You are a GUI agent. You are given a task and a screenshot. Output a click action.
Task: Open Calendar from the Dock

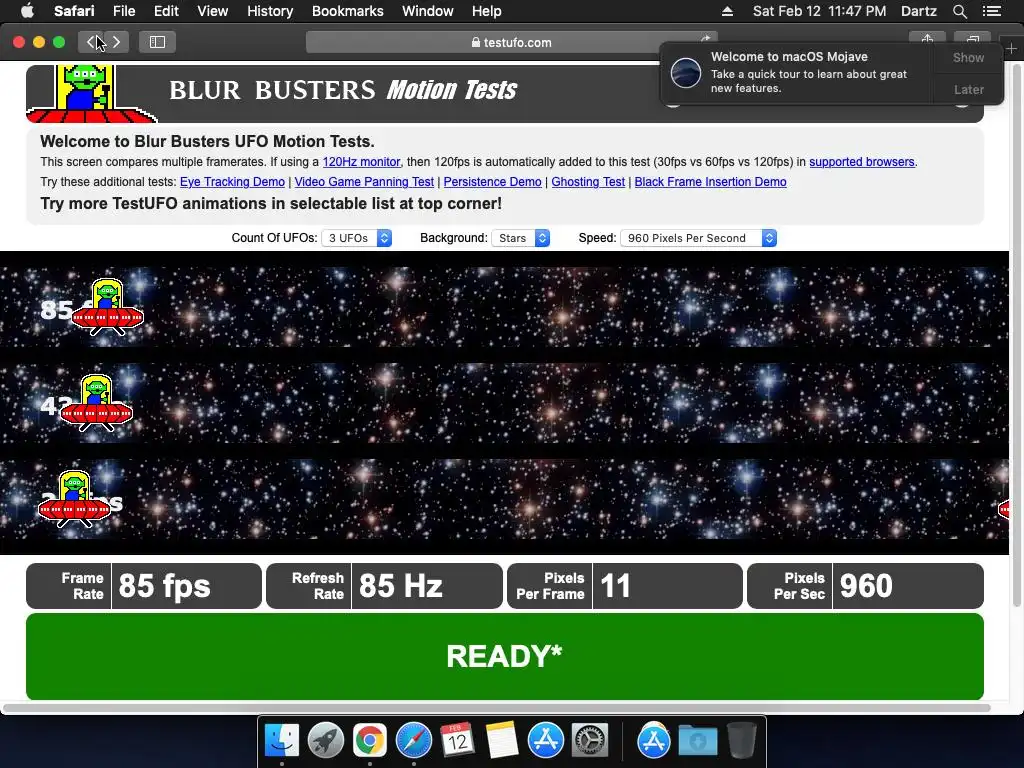point(457,741)
